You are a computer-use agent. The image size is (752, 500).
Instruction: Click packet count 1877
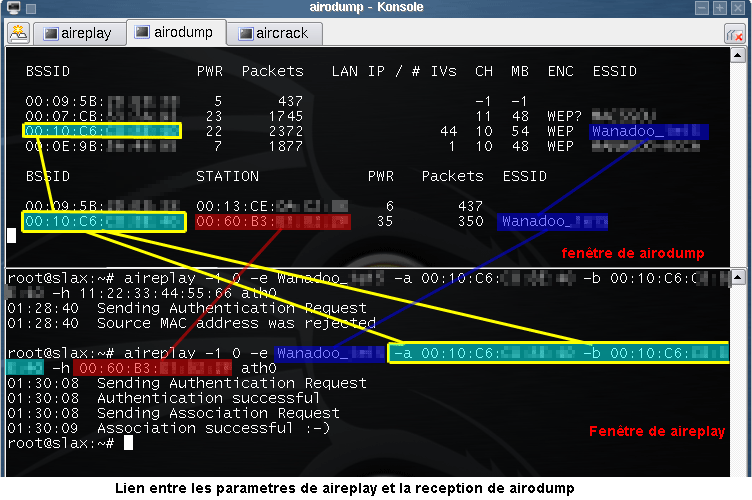pos(286,146)
